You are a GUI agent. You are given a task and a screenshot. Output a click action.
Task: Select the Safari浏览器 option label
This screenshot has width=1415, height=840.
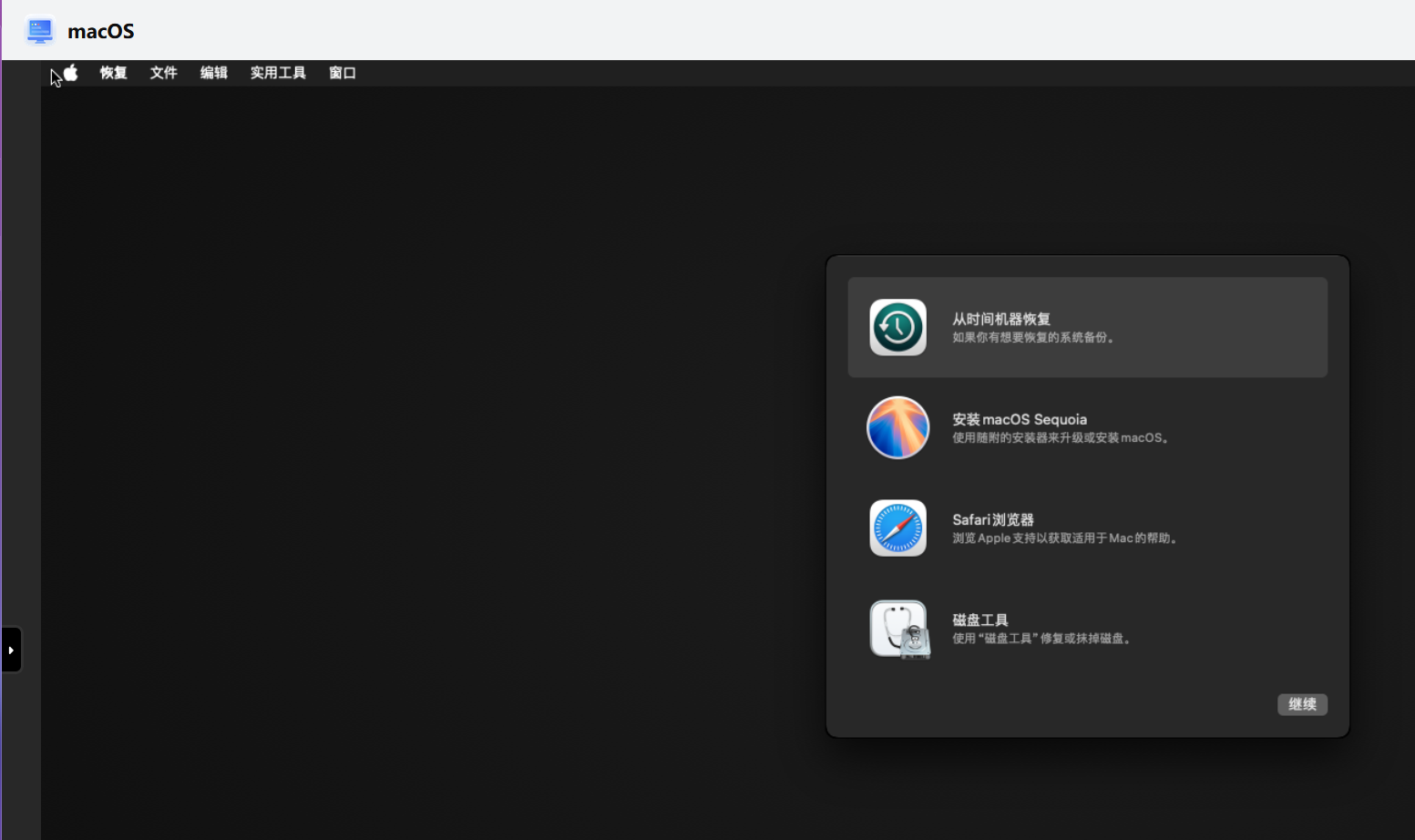(x=992, y=519)
